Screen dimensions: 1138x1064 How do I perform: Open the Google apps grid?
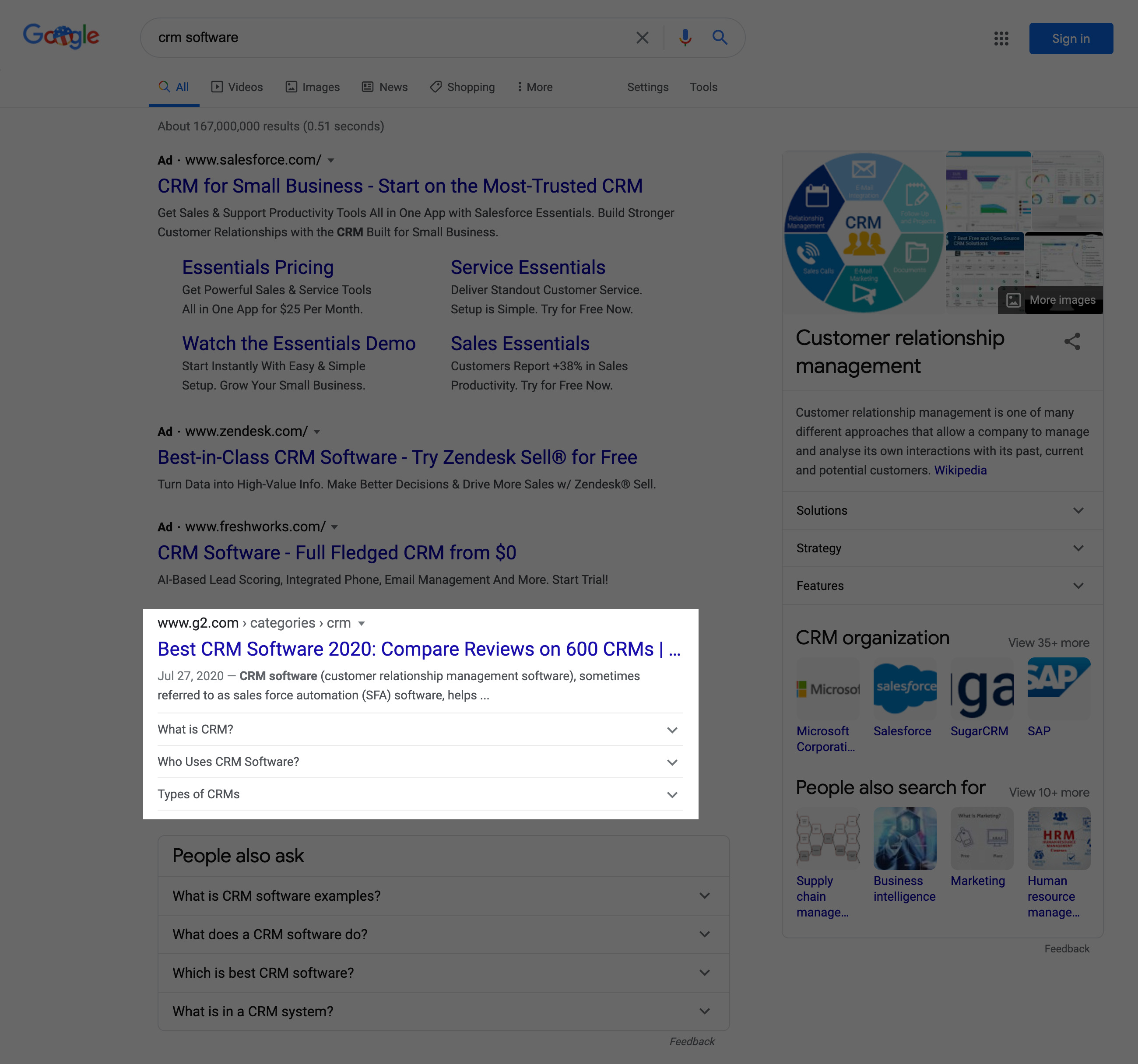[x=1001, y=39]
